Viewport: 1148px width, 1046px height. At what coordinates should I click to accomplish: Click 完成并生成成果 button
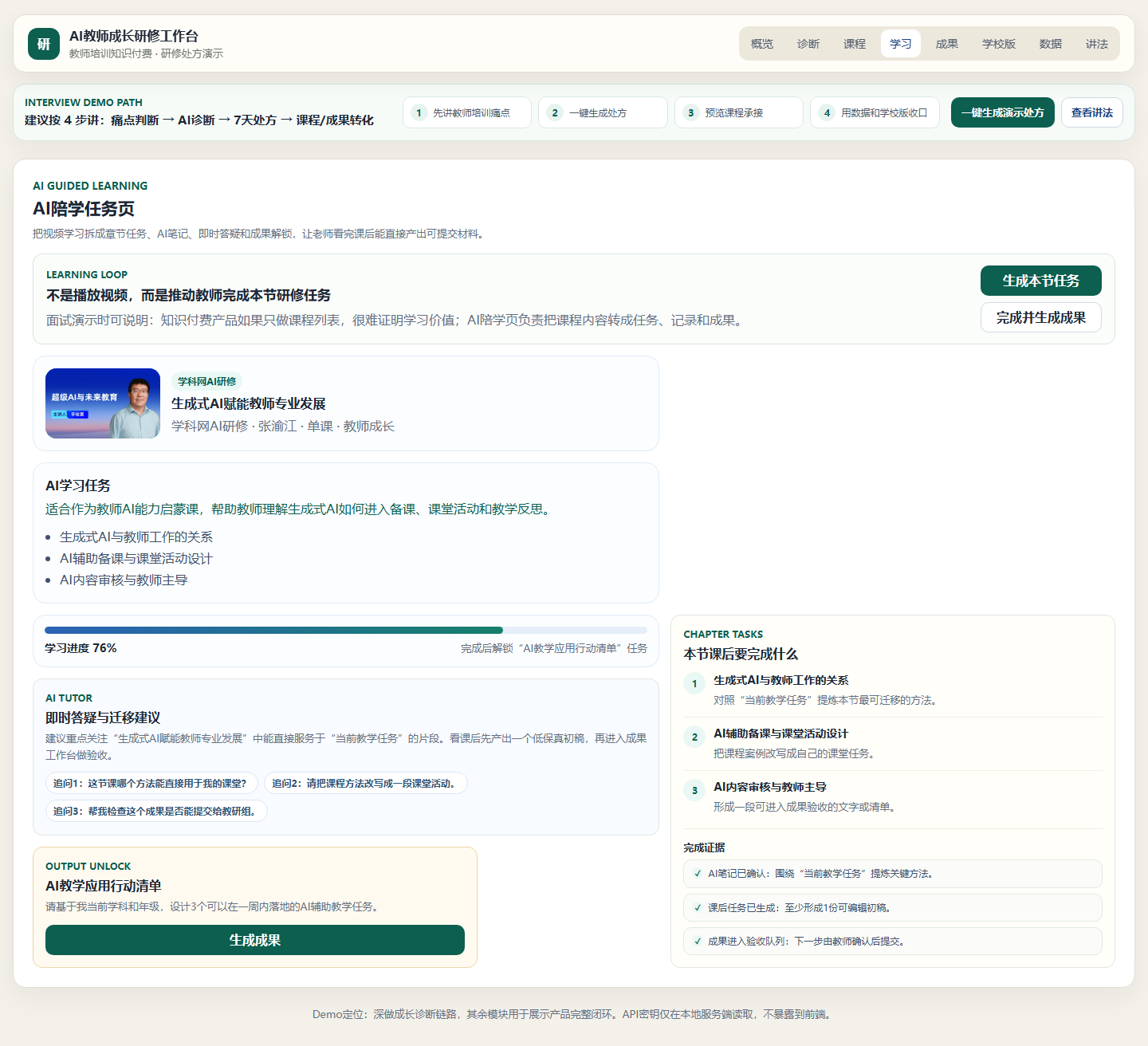point(1041,317)
